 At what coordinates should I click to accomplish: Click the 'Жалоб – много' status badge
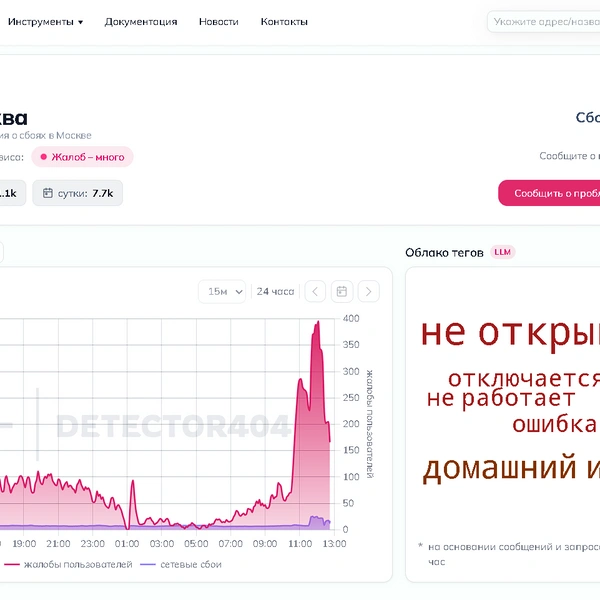point(82,157)
